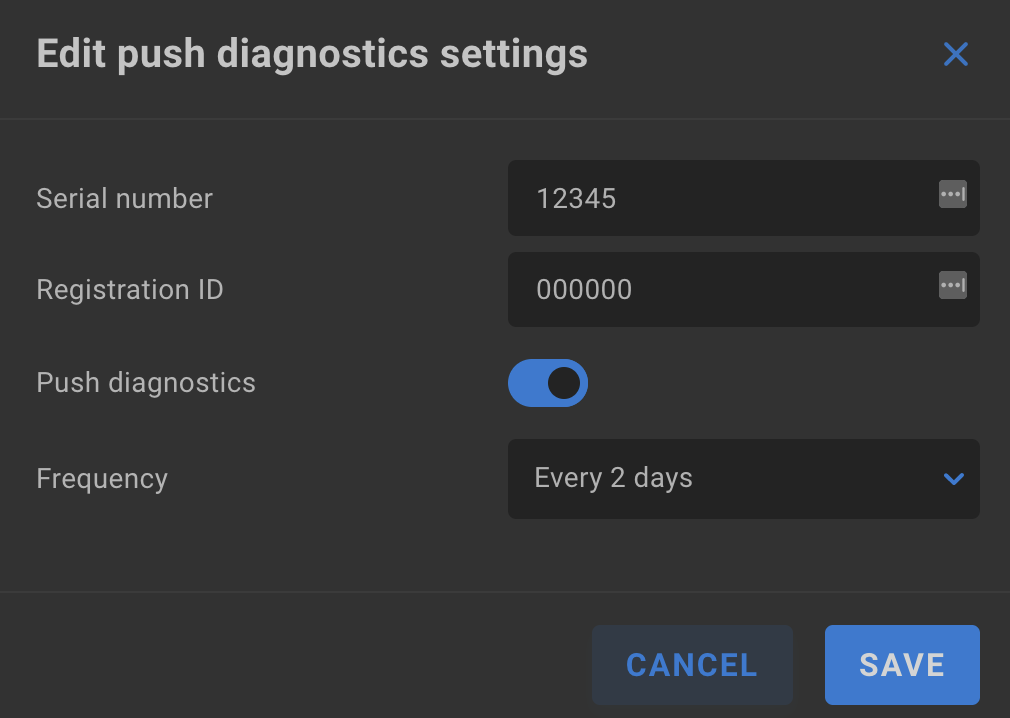Close the Edit push diagnostics settings dialog

click(955, 54)
